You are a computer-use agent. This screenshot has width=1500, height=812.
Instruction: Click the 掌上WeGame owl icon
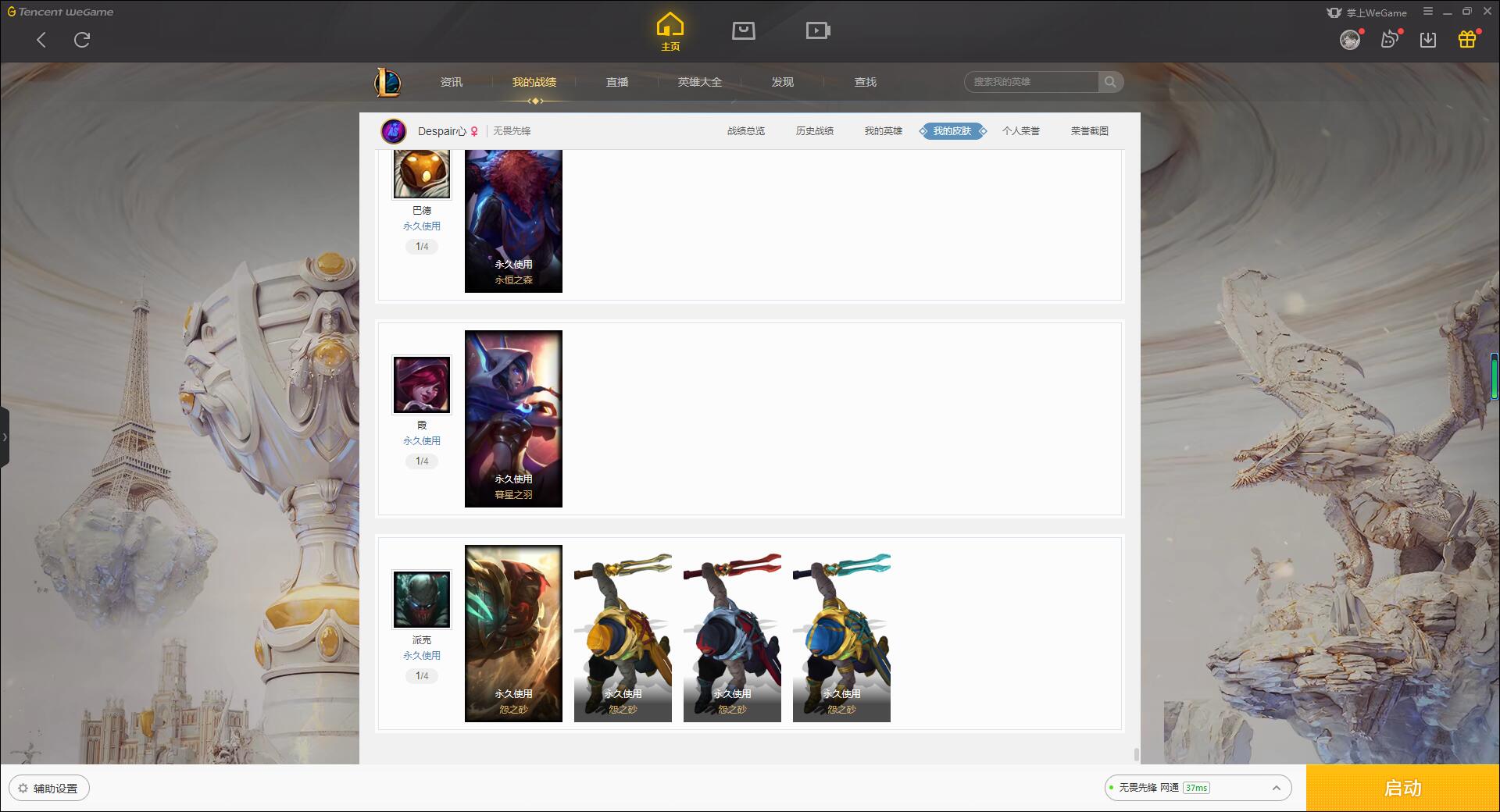1334,12
